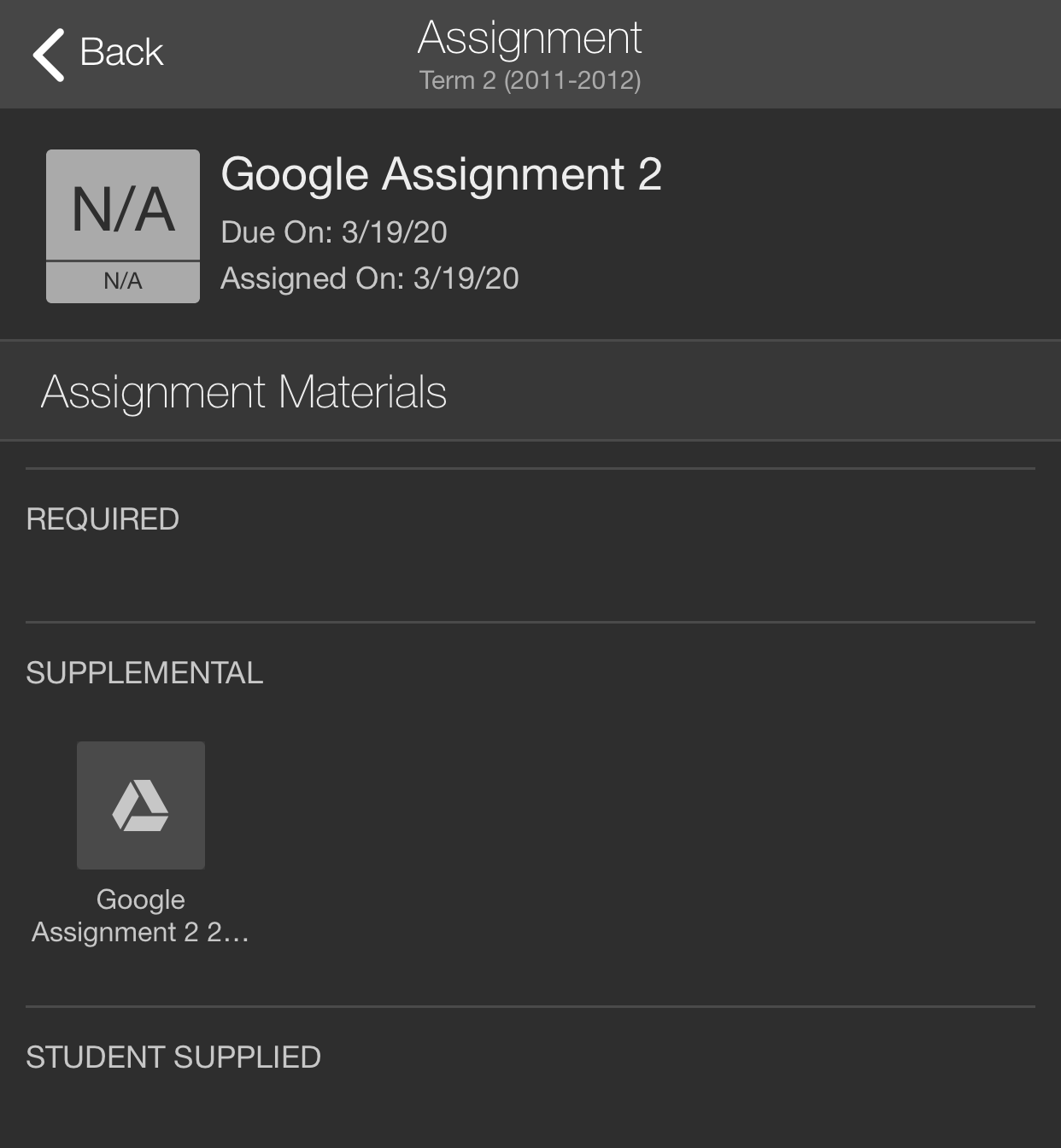Image resolution: width=1061 pixels, height=1148 pixels.
Task: Click the Back button label
Action: click(121, 52)
